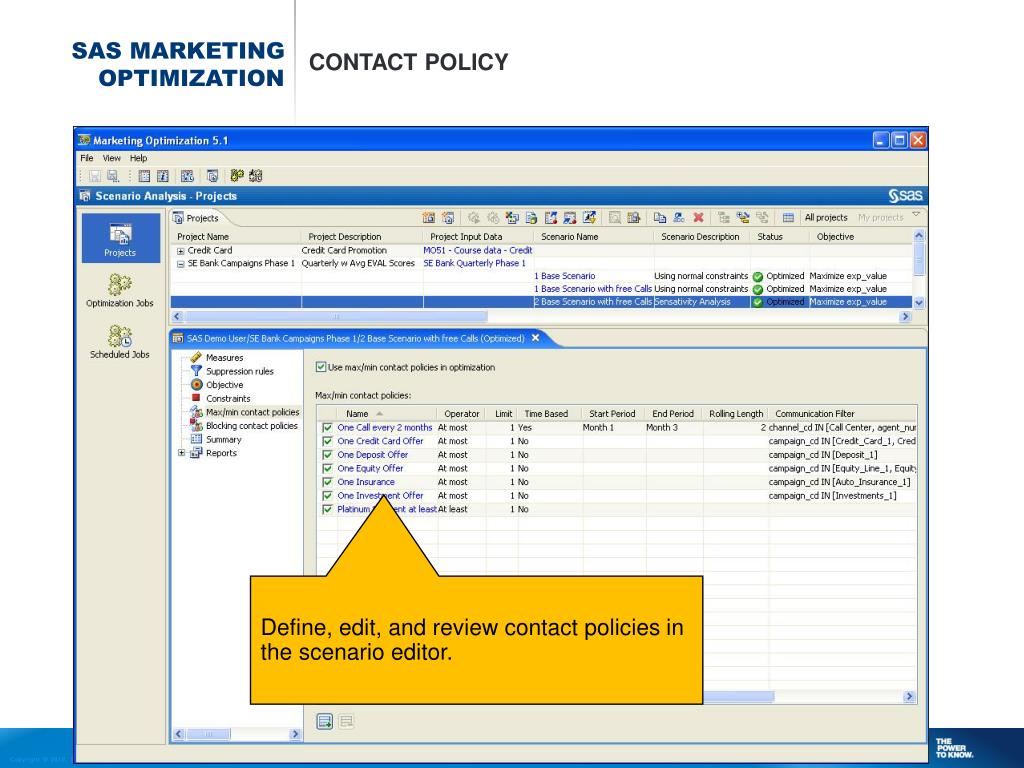Open the 1 Base Scenario link
This screenshot has width=1024, height=768.
(565, 276)
